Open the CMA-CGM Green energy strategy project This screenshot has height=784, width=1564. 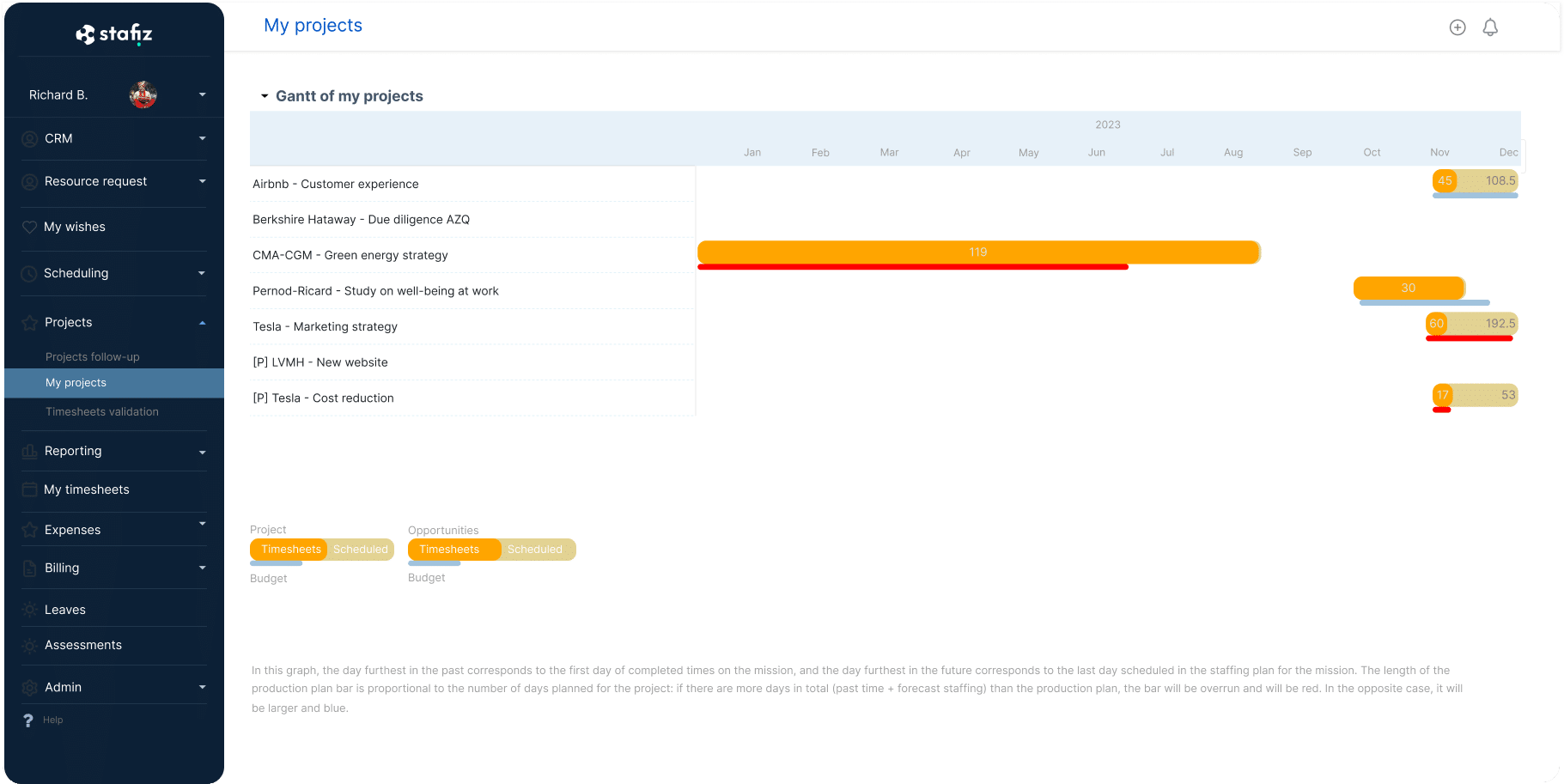click(x=350, y=255)
